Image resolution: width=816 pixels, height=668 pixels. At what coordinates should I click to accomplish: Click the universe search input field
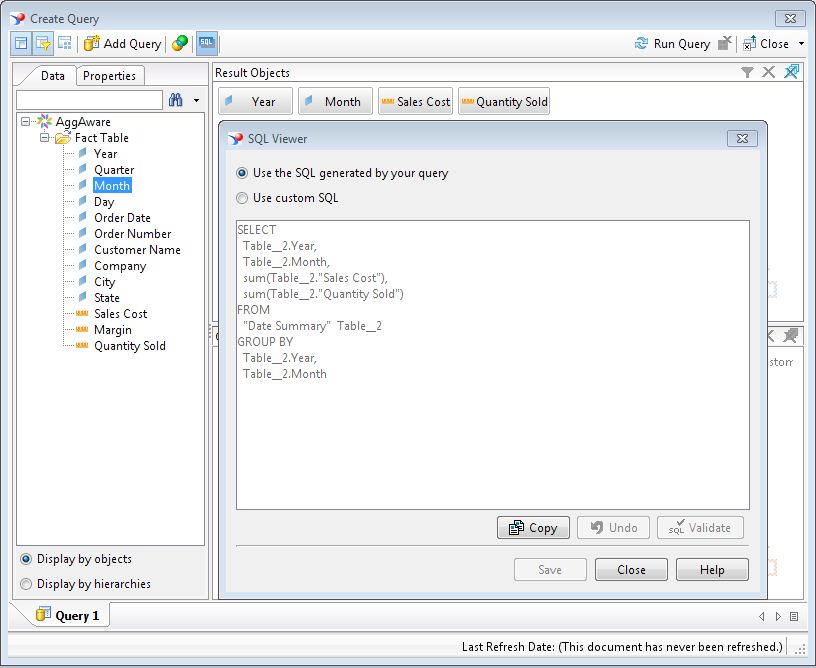point(90,100)
